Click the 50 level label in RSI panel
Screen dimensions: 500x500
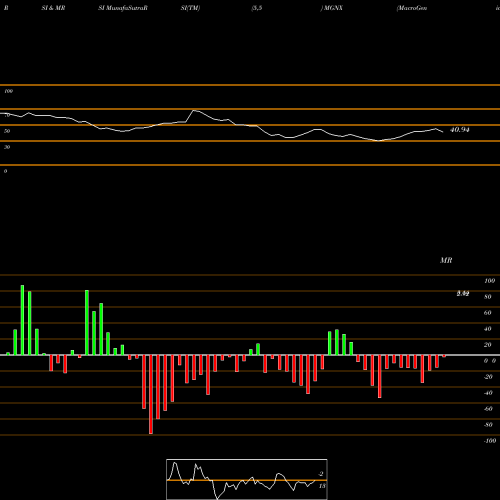[7, 131]
